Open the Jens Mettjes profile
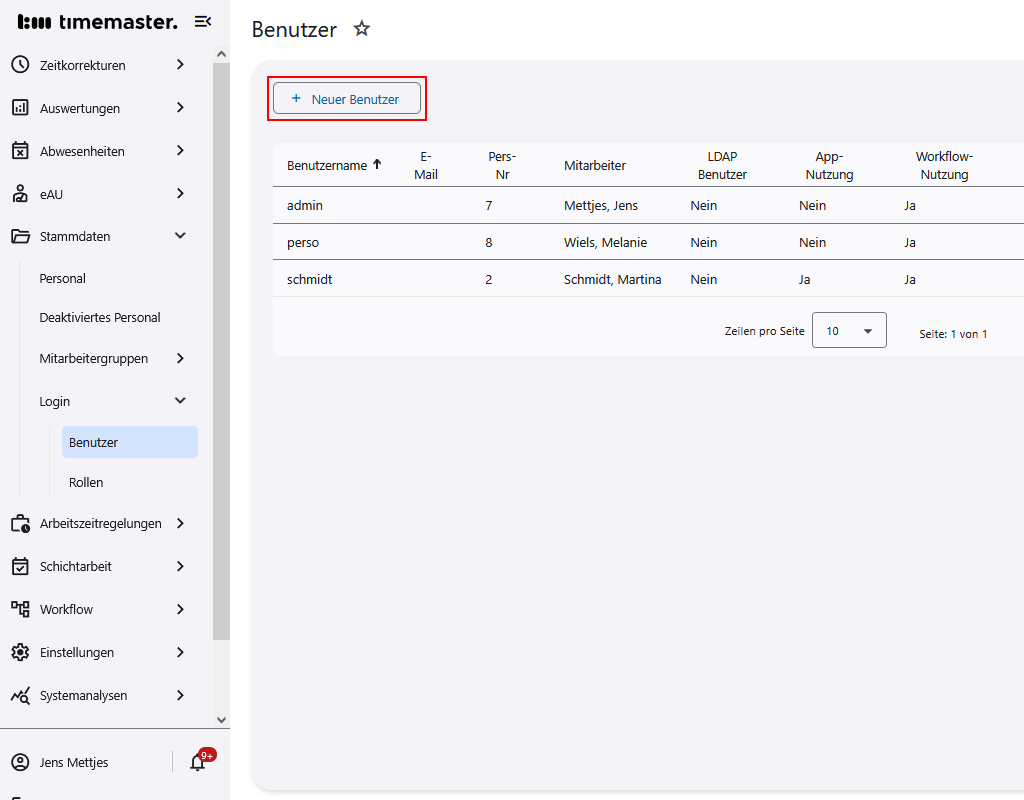The image size is (1024, 800). coord(73,762)
